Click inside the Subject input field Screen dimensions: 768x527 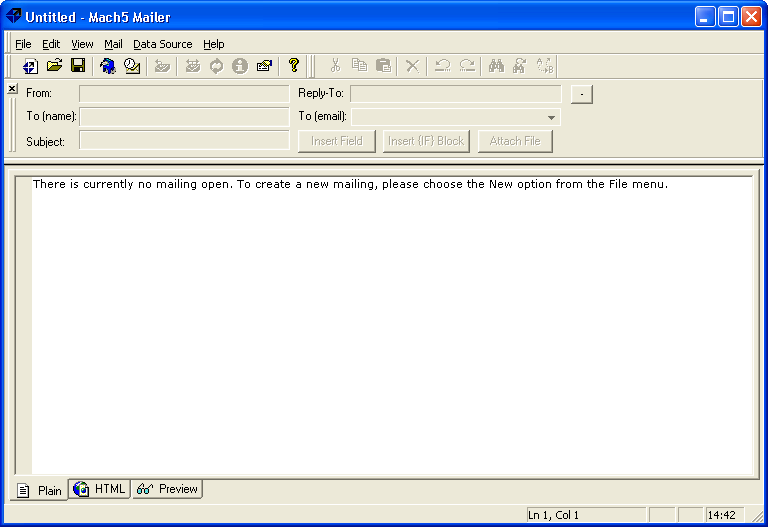(184, 141)
